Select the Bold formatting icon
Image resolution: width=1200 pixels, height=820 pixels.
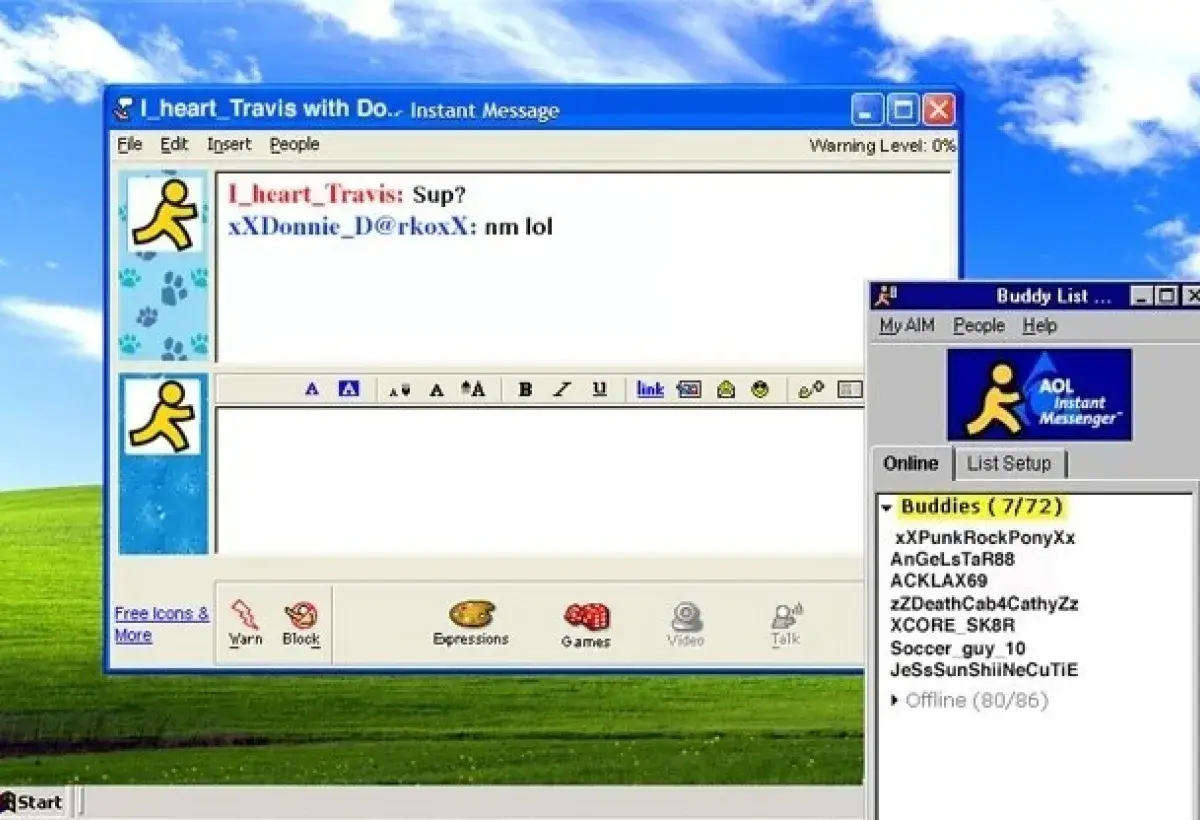coord(526,389)
